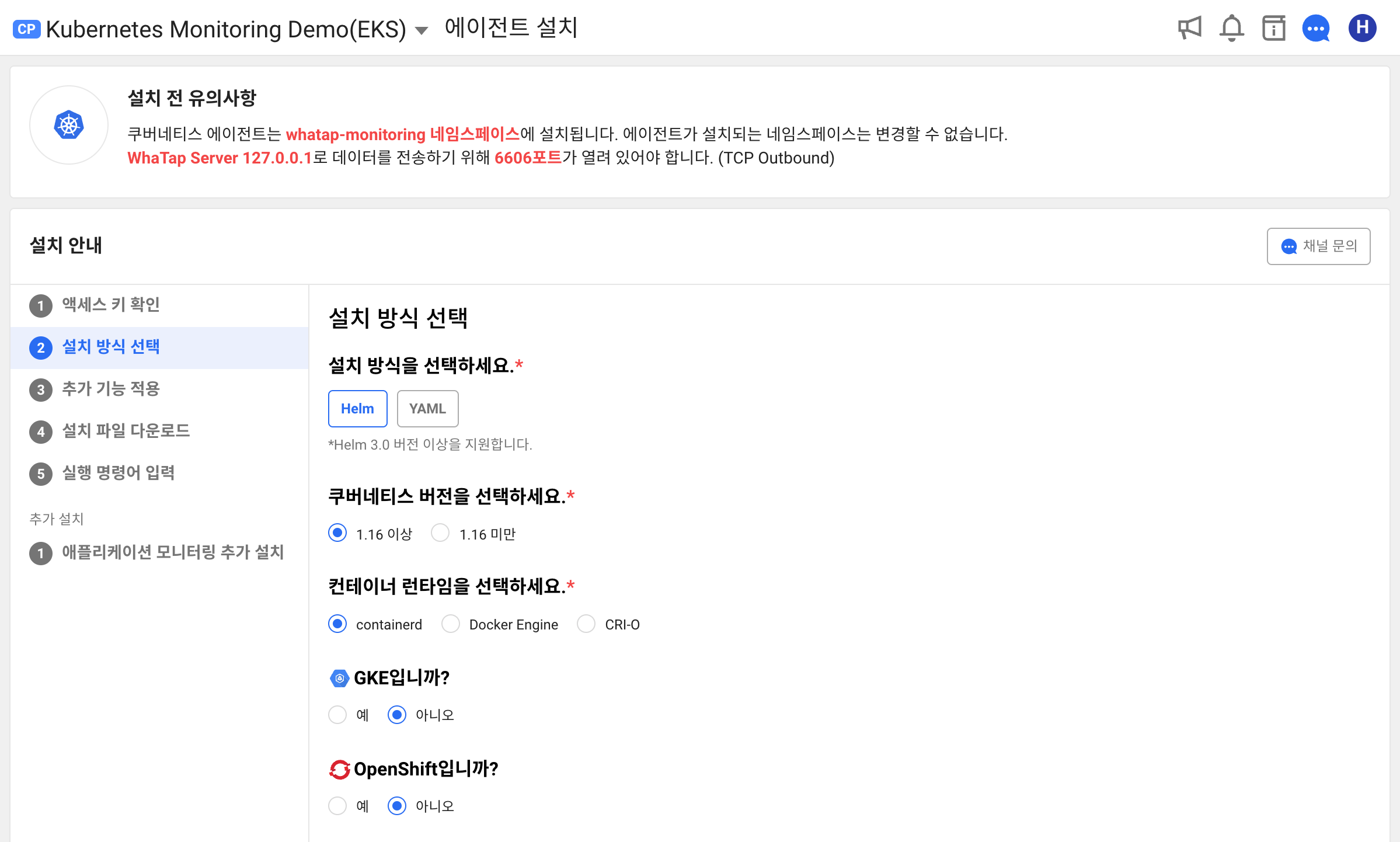Click the 채널 문의 button

click(1318, 246)
